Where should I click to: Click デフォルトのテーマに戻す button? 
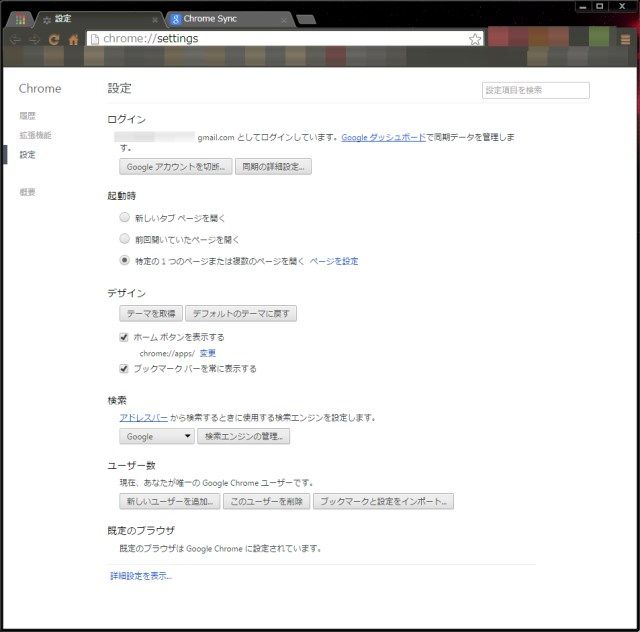(x=241, y=314)
